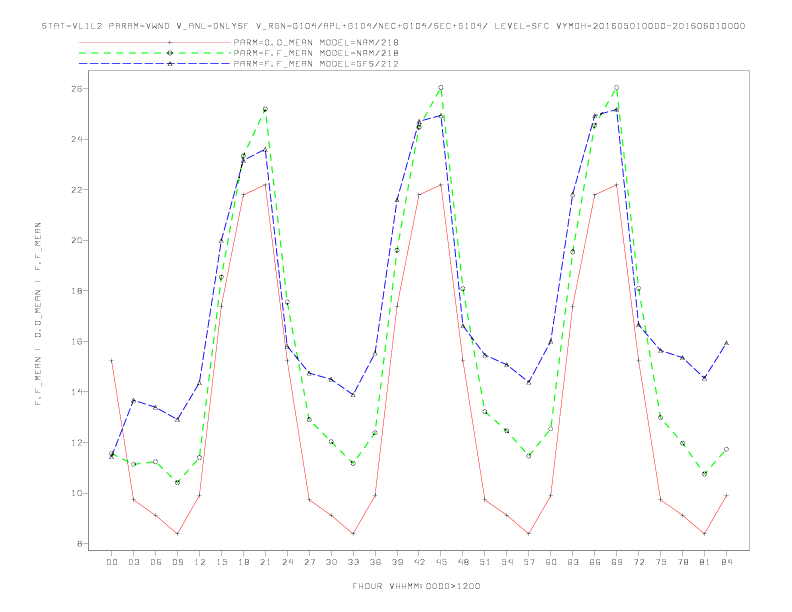
Task: Select legend entry PARM=F.F_MEAN MODEL=NAM/218
Action: point(316,53)
